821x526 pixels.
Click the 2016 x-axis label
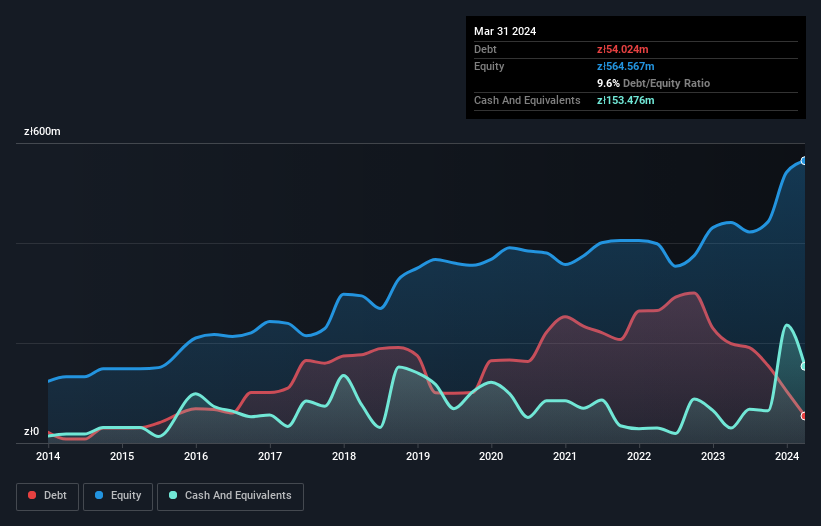(x=196, y=456)
